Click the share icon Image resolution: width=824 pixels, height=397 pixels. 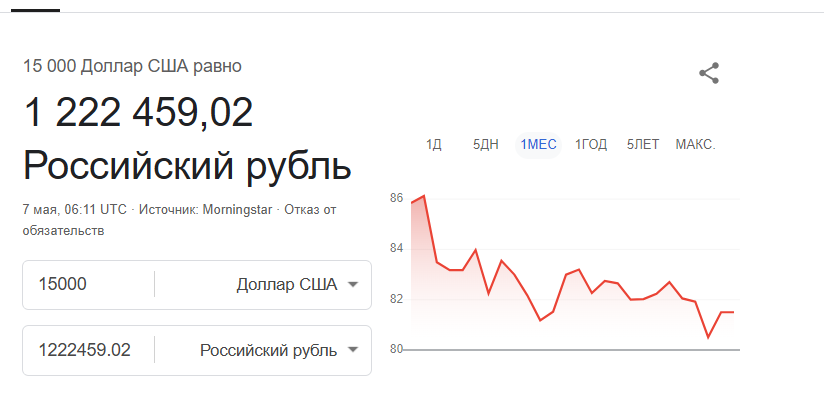click(x=709, y=74)
